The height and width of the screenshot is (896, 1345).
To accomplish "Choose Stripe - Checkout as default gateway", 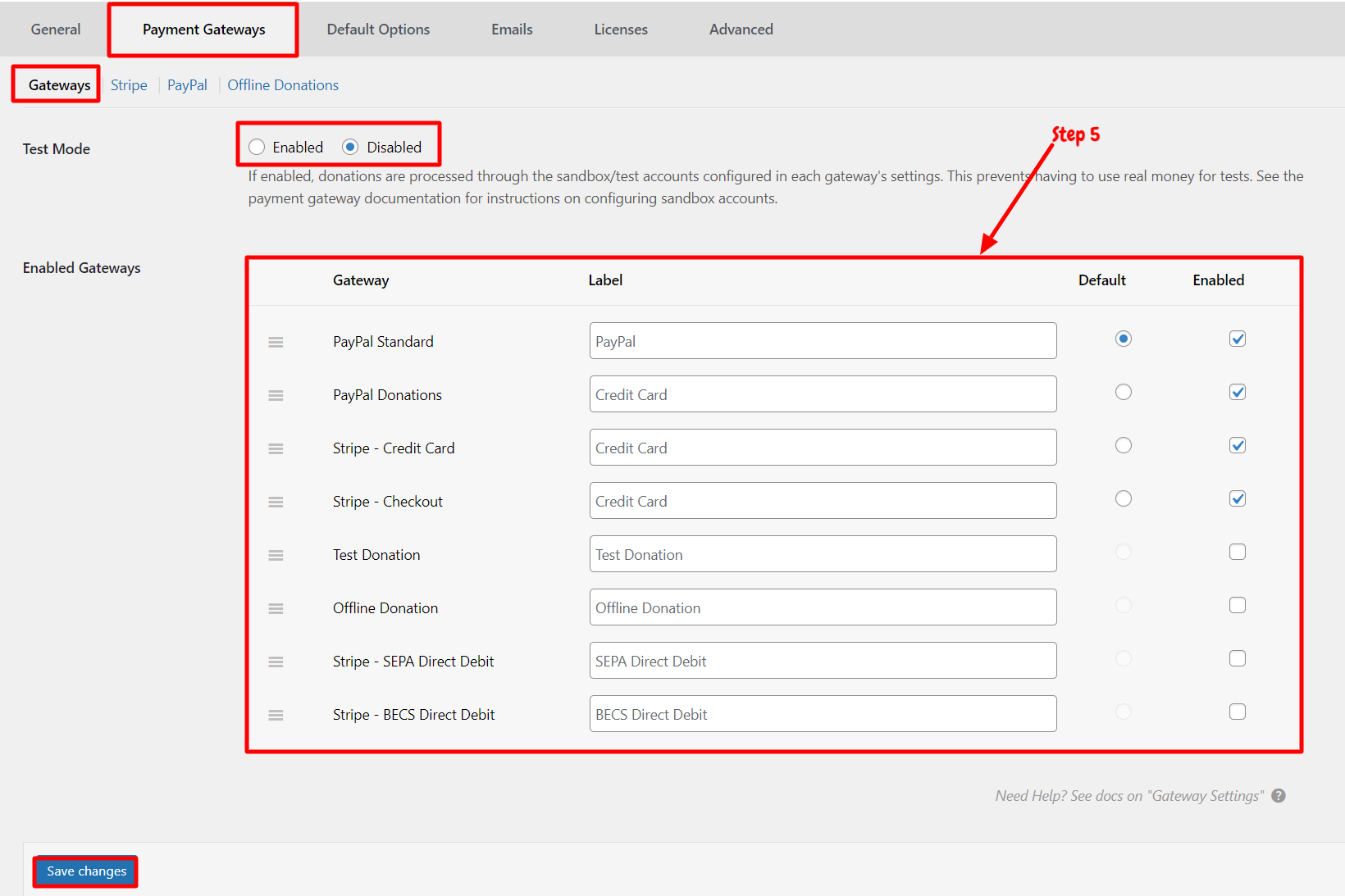I will 1124,498.
